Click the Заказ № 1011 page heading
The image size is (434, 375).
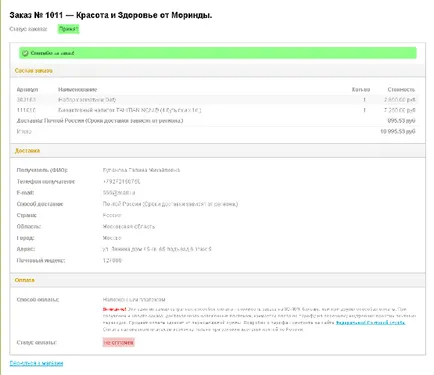click(111, 15)
